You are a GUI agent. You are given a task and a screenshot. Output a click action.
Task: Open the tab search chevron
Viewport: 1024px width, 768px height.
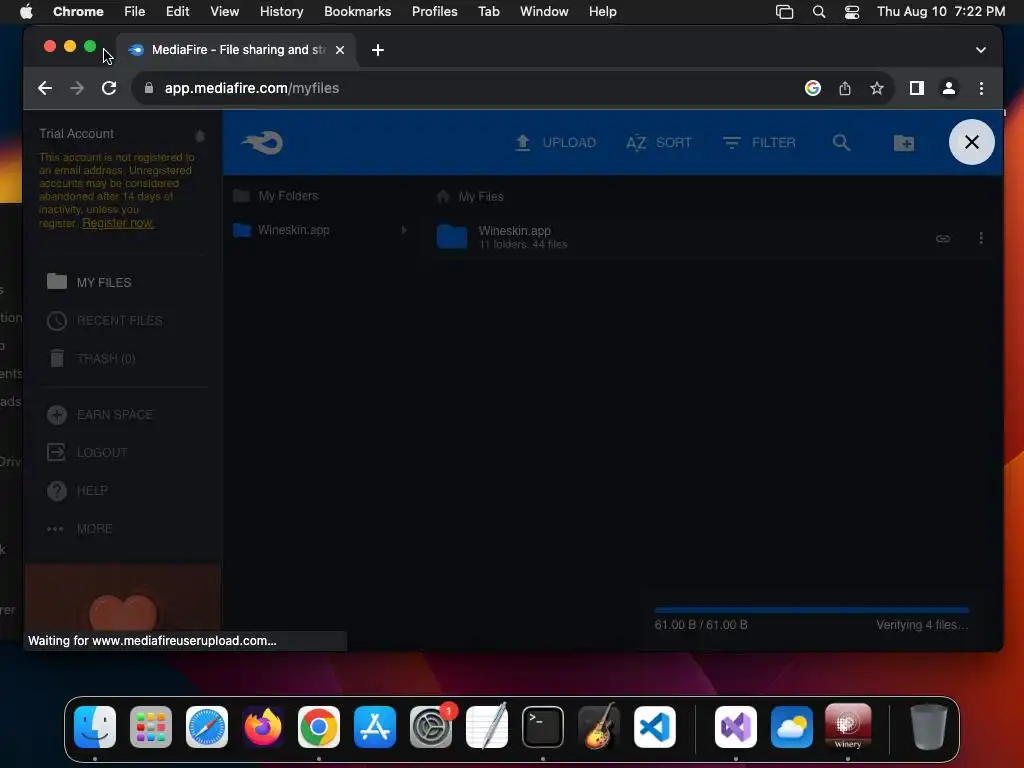[x=980, y=50]
